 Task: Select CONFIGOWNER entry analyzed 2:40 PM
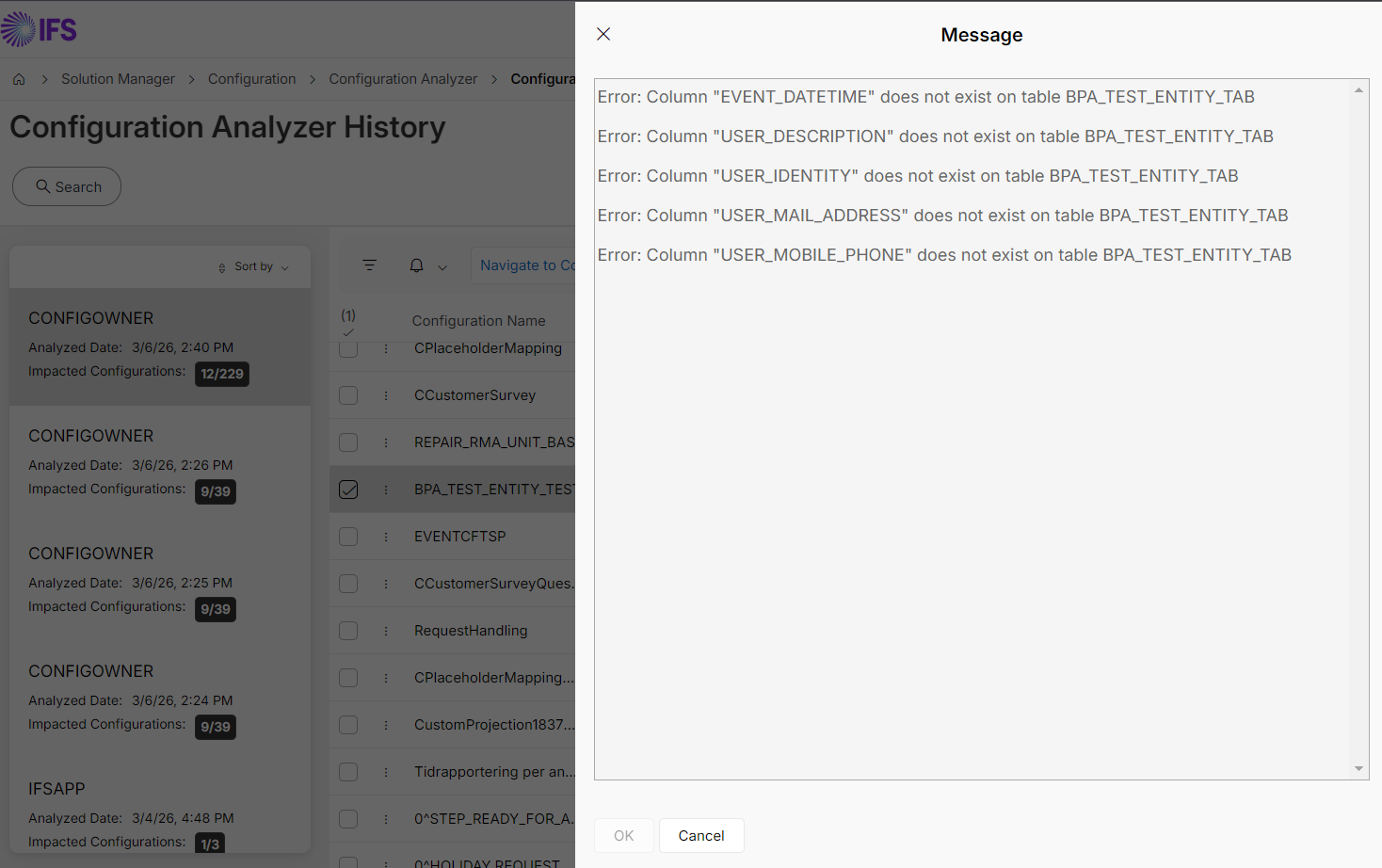[160, 346]
